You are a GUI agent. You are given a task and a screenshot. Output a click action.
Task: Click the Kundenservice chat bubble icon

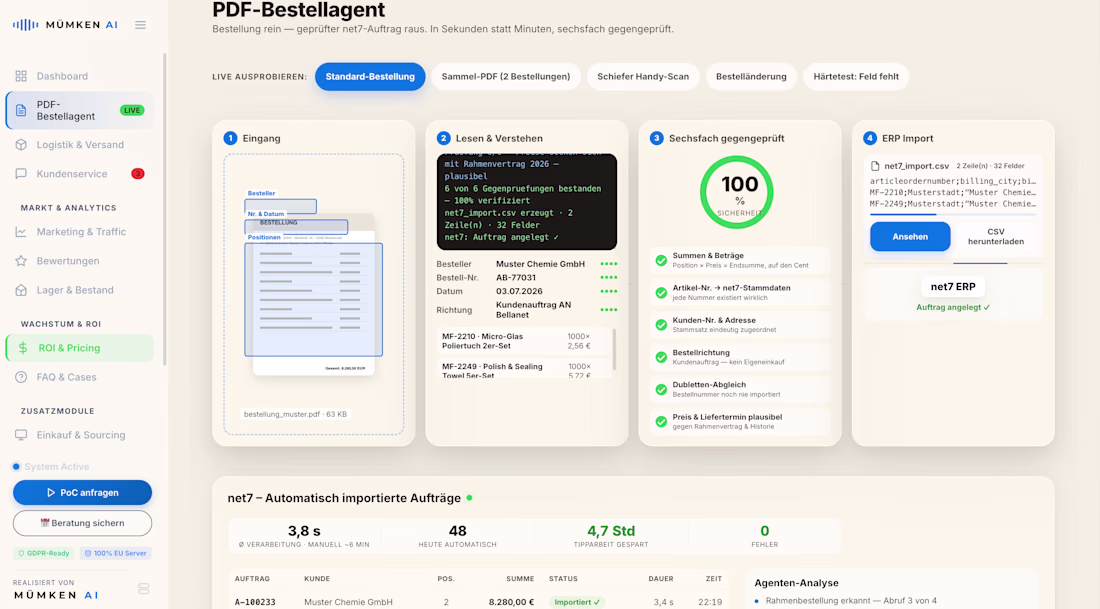[21, 173]
